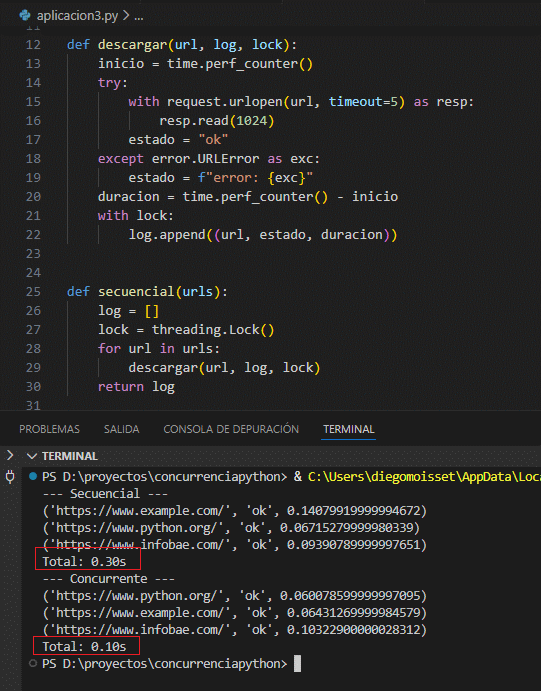Click the terminal cursor at the last prompt
The height and width of the screenshot is (691, 541).
tap(297, 664)
